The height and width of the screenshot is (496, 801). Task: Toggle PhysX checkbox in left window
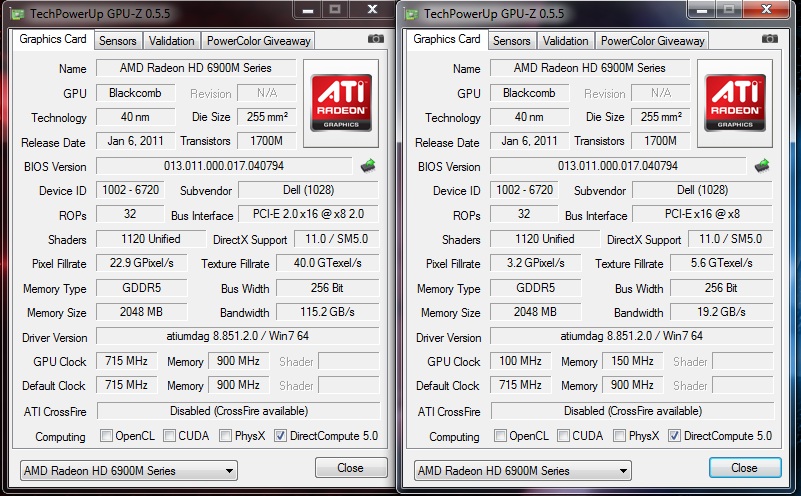(x=225, y=436)
